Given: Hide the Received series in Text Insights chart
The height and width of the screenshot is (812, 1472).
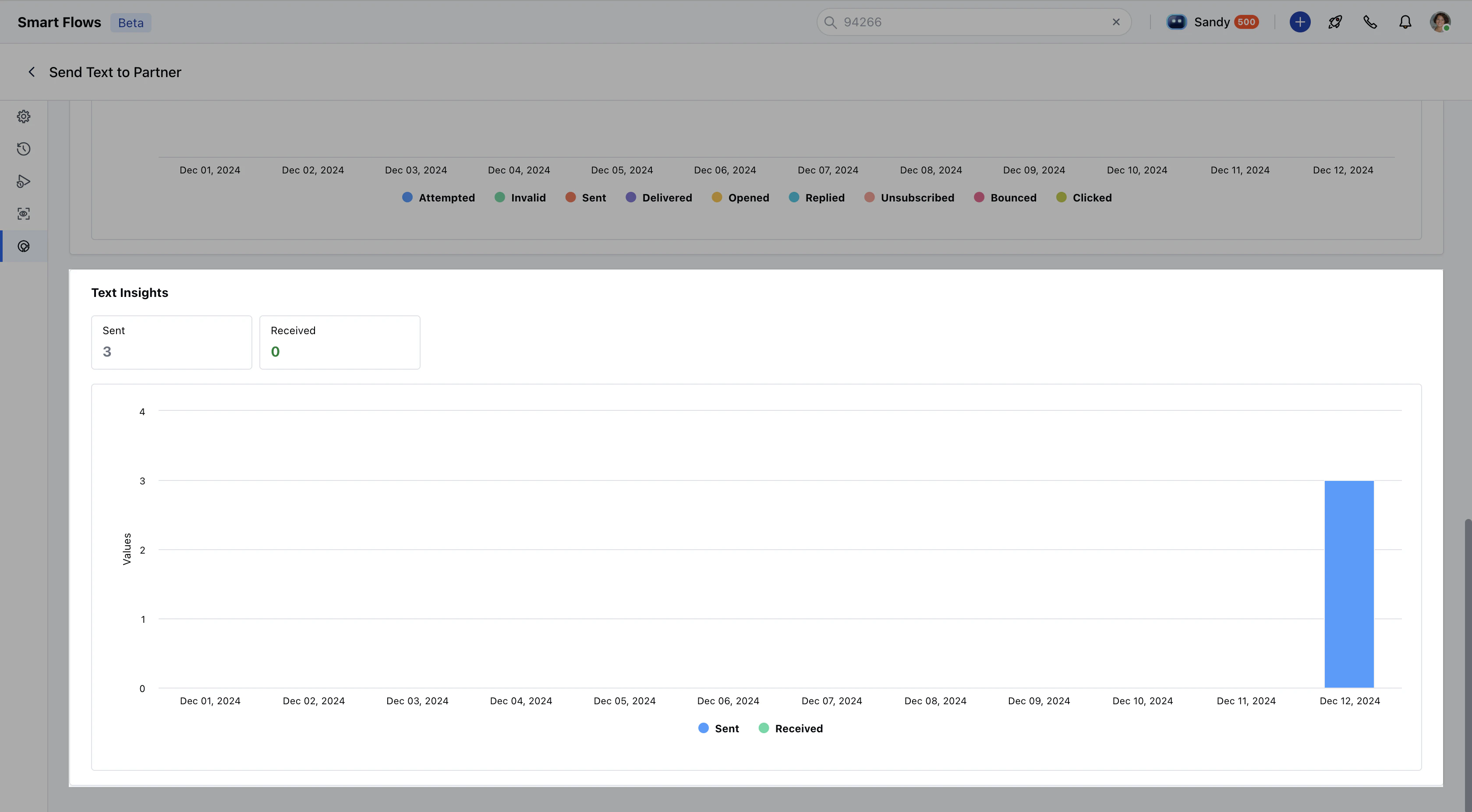Looking at the screenshot, I should (791, 728).
